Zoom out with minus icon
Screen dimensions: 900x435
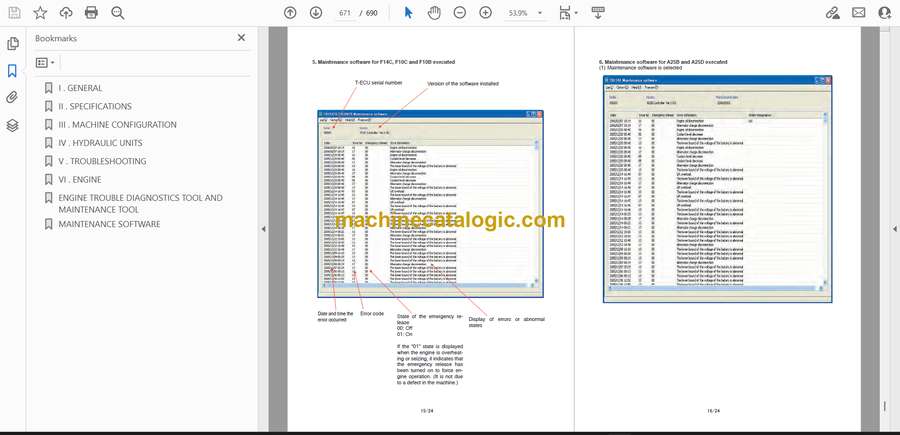[x=460, y=13]
